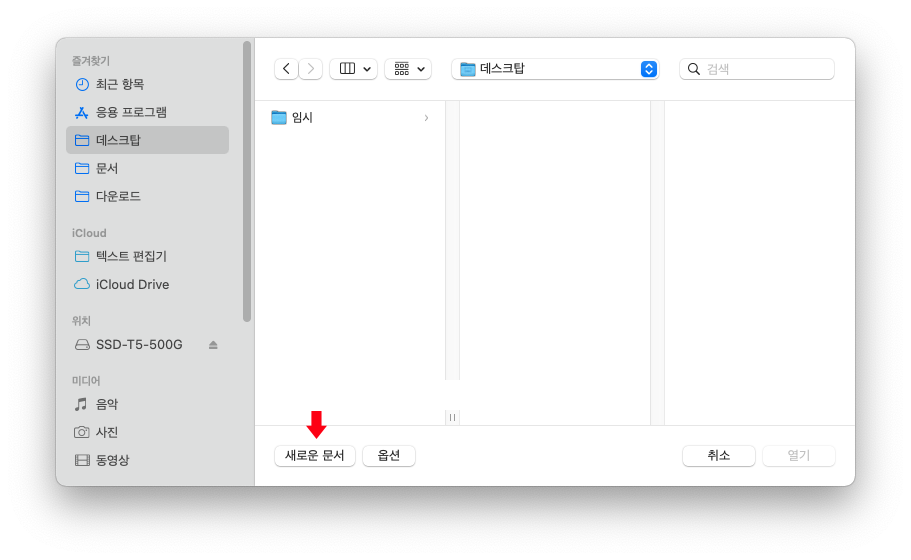Eject the SSD-T5-500G drive

[213, 345]
